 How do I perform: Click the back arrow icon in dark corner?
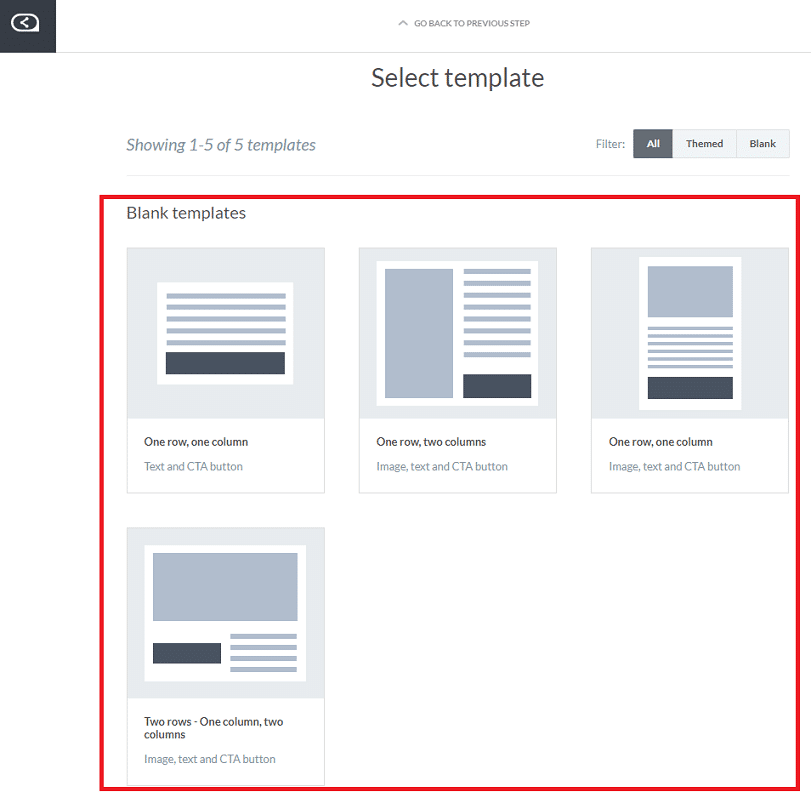coord(25,23)
